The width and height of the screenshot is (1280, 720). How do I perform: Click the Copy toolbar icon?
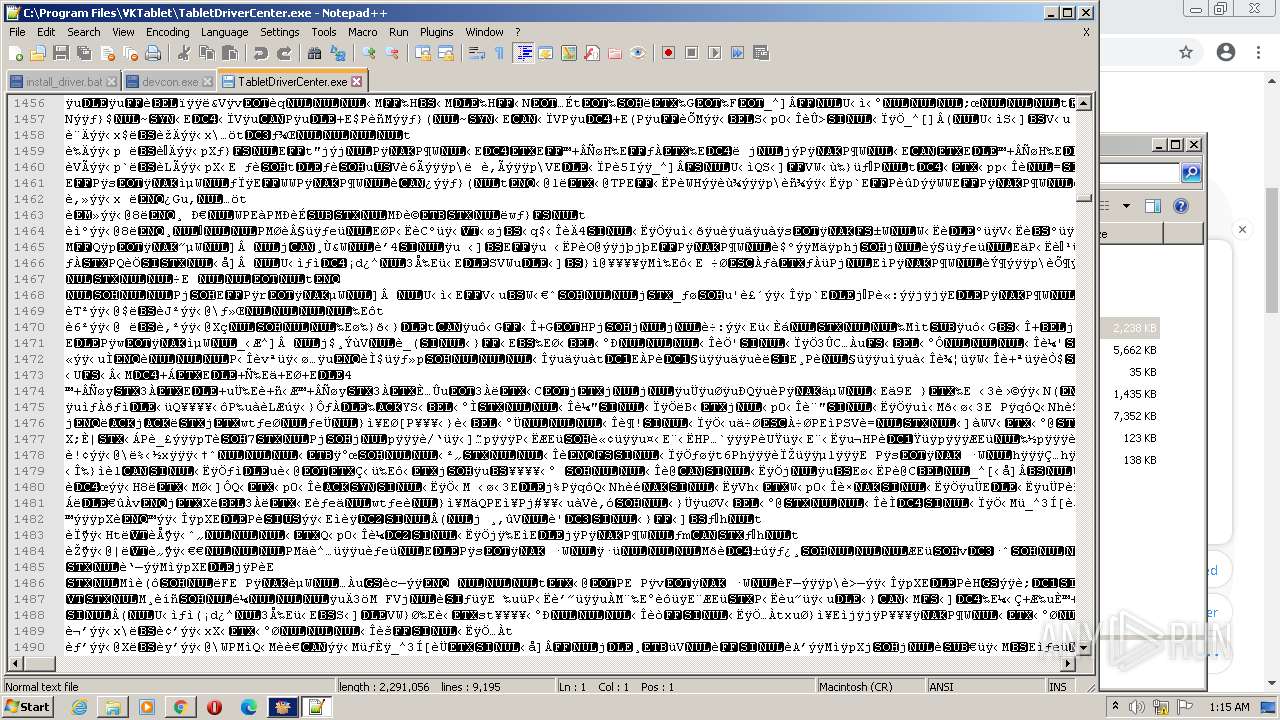pyautogui.click(x=207, y=53)
